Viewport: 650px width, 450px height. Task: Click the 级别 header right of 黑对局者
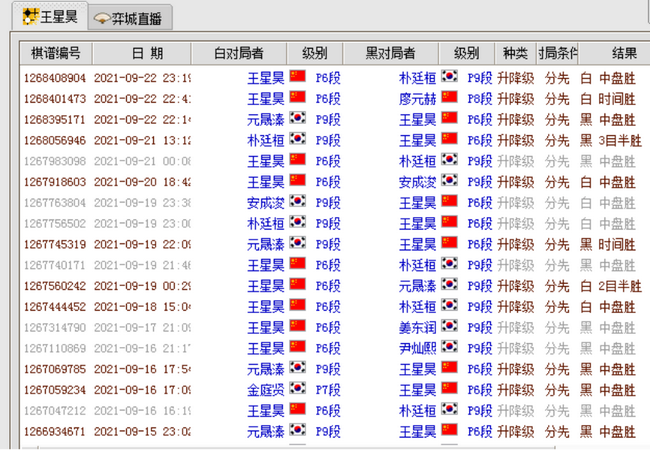tap(466, 53)
